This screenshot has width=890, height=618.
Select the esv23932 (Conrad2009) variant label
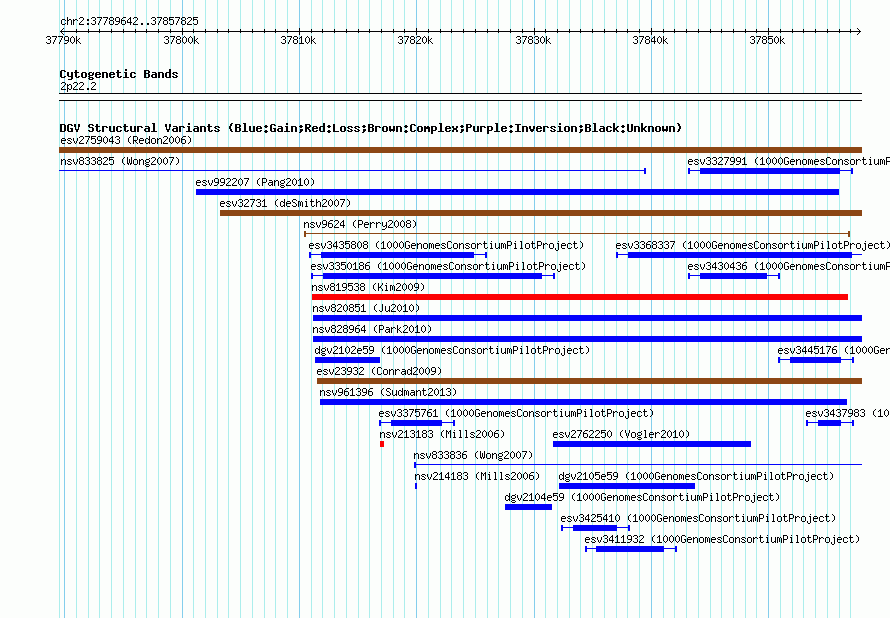pos(379,371)
